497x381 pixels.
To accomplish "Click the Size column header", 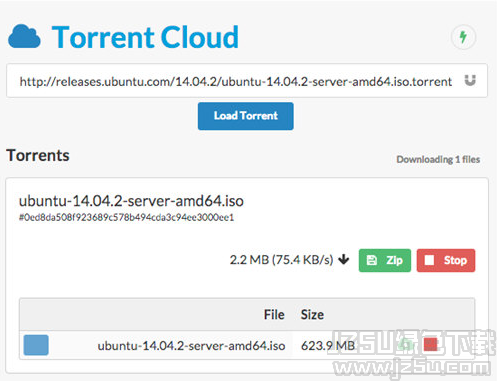I will (312, 315).
